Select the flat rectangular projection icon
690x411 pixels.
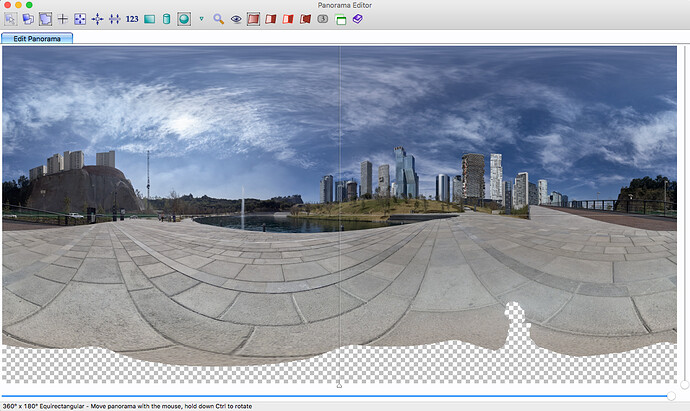150,19
